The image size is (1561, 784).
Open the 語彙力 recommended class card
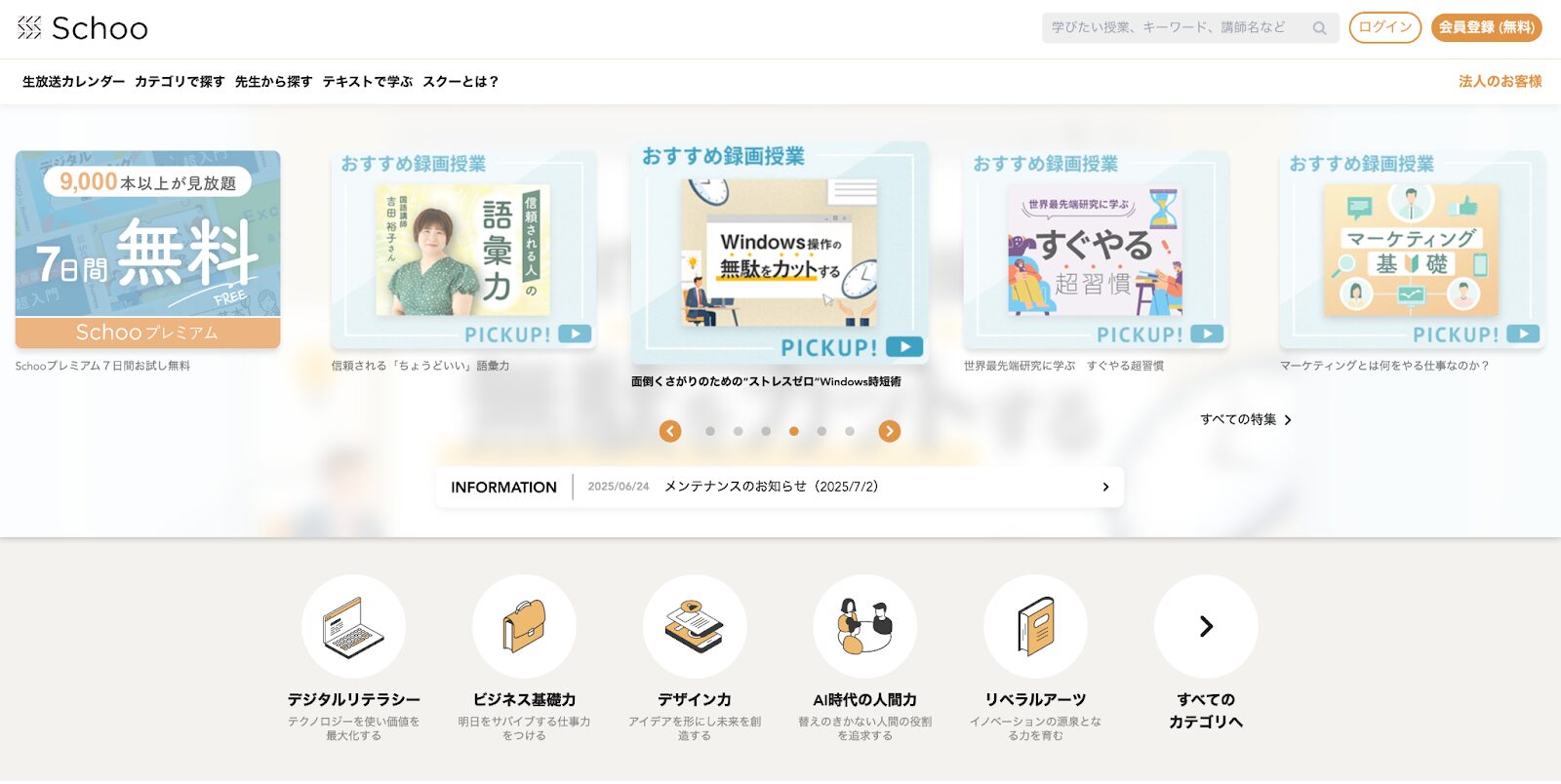point(463,250)
